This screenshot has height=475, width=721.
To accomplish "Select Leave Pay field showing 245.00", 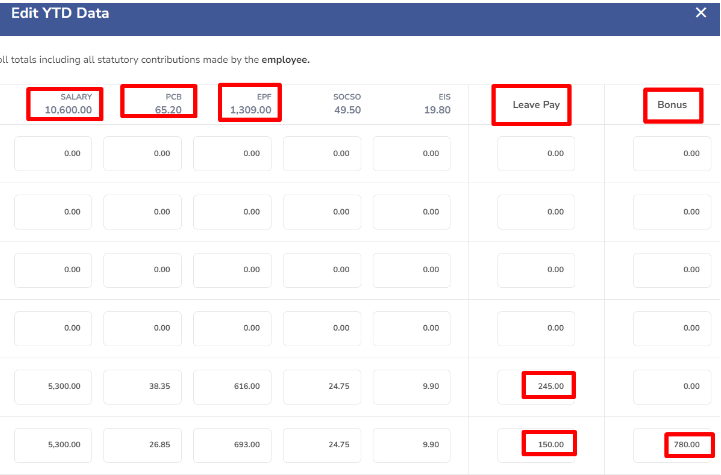I will click(536, 387).
